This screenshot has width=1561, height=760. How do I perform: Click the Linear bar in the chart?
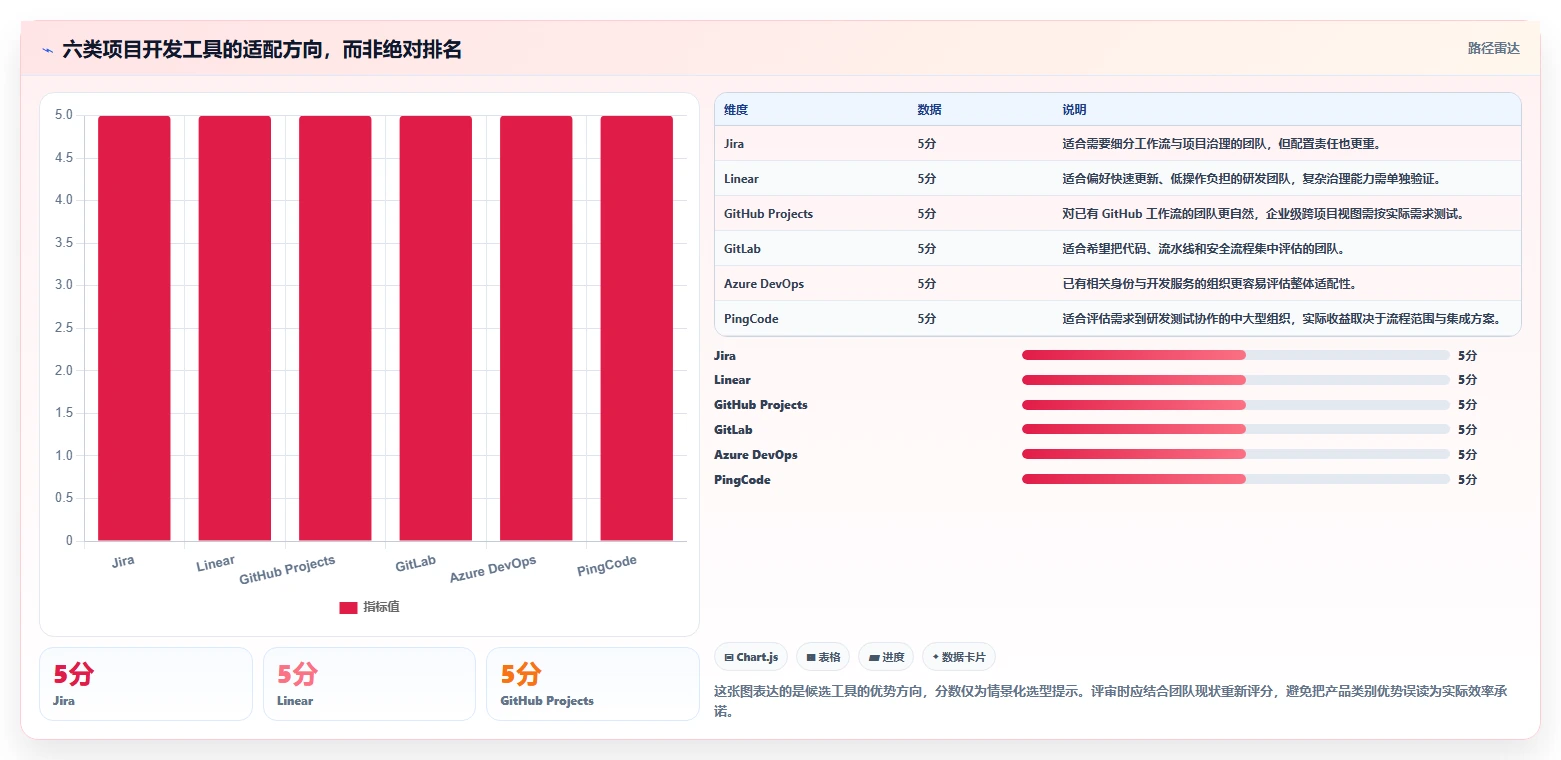(235, 328)
